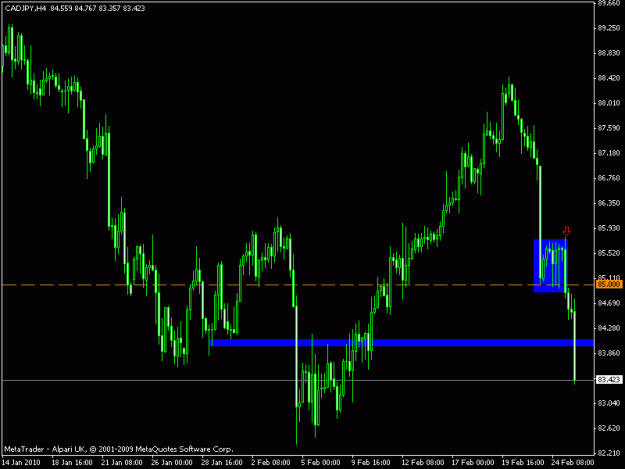Click the 88.010 price axis label
The image size is (625, 469).
[609, 103]
